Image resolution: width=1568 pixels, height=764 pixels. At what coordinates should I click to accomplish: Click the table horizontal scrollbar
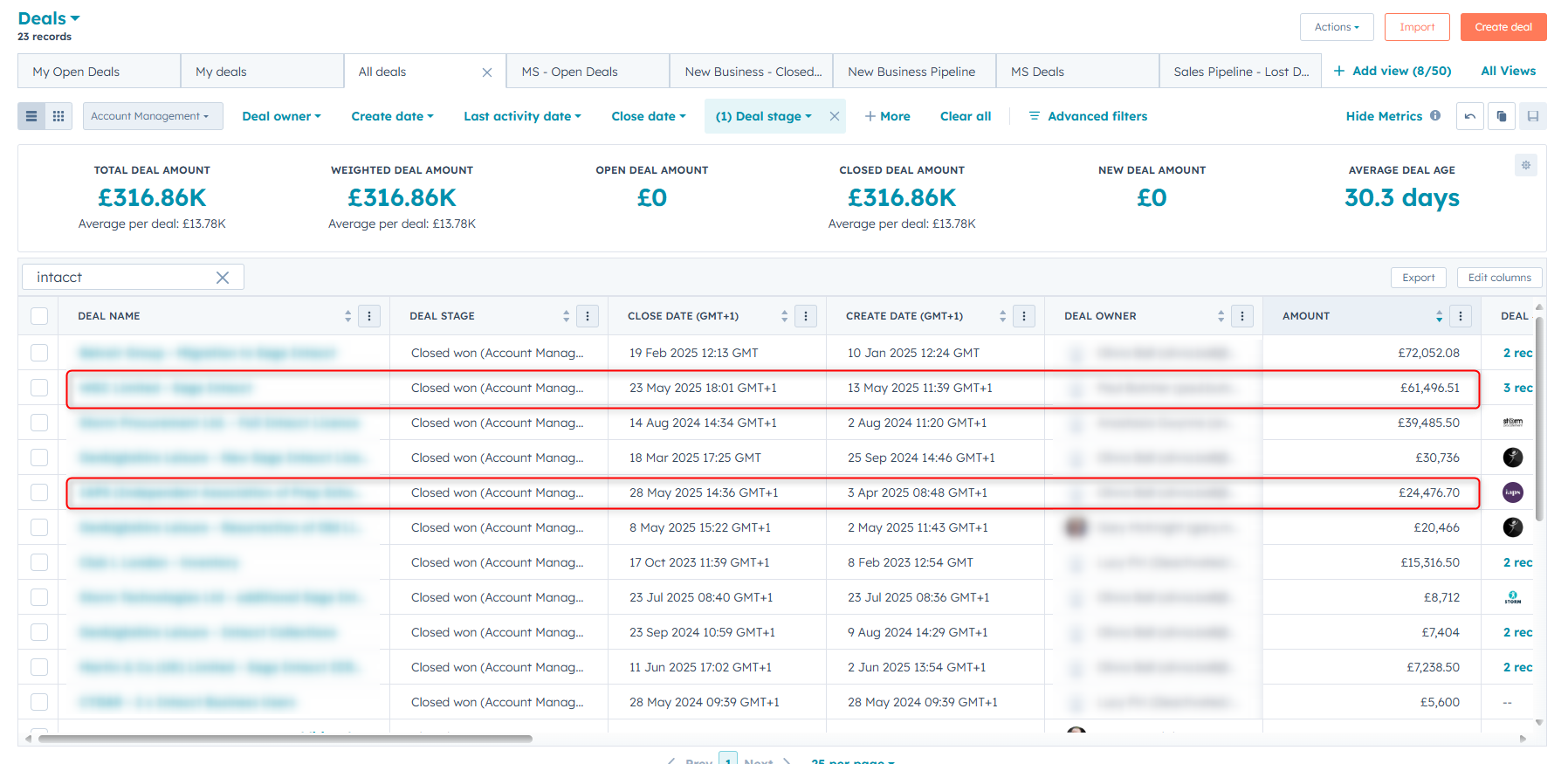click(x=285, y=739)
